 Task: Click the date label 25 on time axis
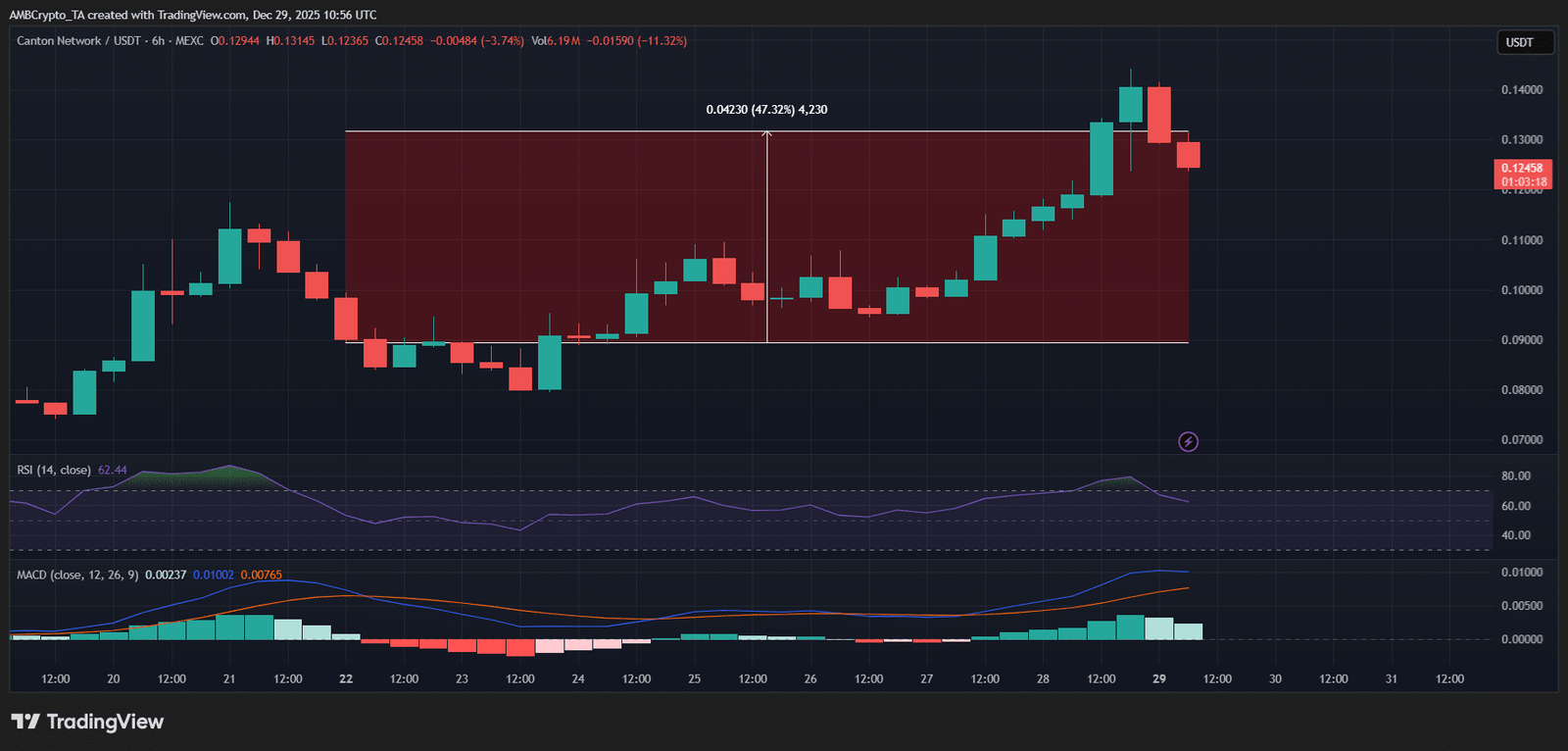[694, 678]
